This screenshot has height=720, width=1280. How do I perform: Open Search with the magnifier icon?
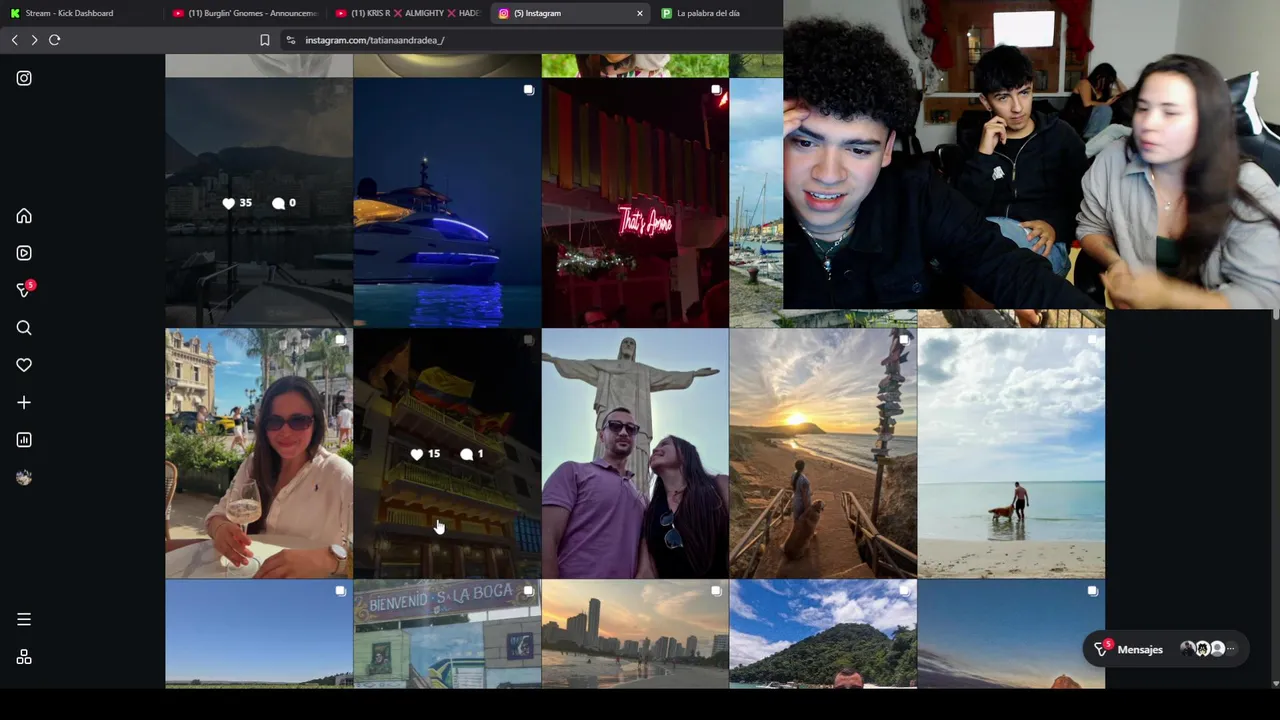click(24, 328)
